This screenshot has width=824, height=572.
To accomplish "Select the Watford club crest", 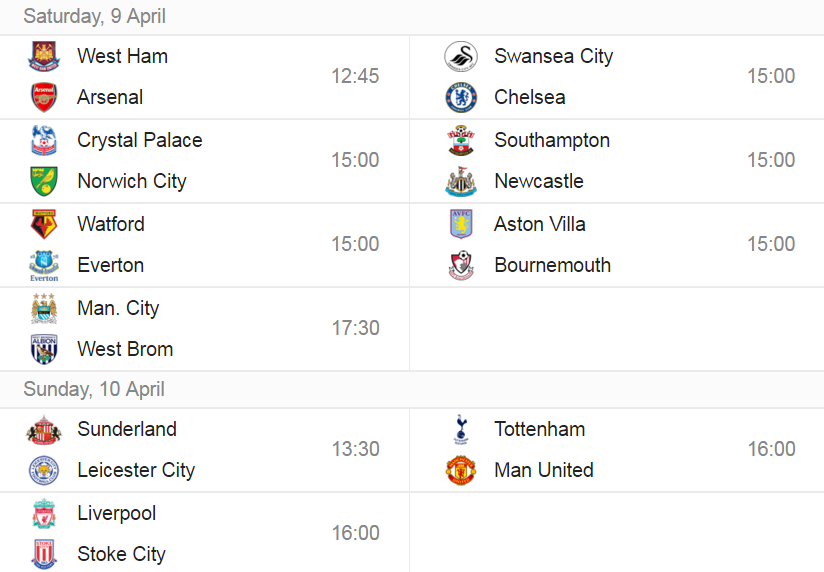I will 44,224.
